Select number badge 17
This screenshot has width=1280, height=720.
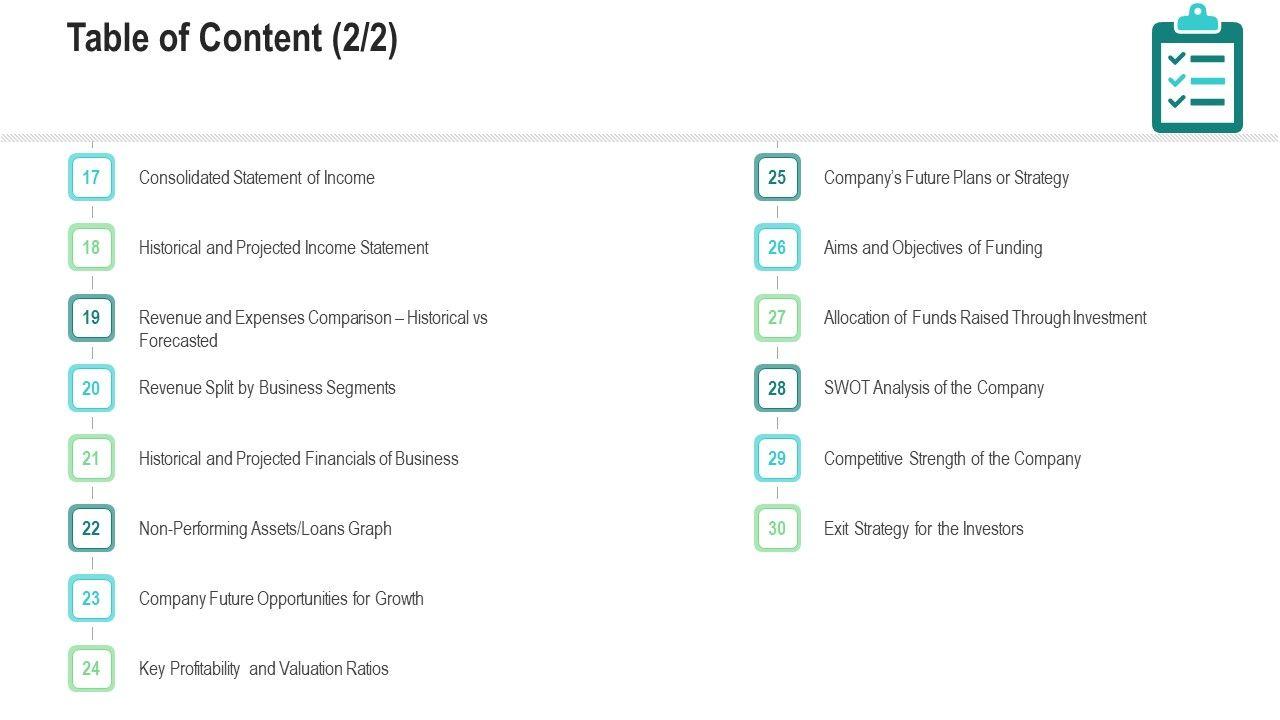coord(91,178)
